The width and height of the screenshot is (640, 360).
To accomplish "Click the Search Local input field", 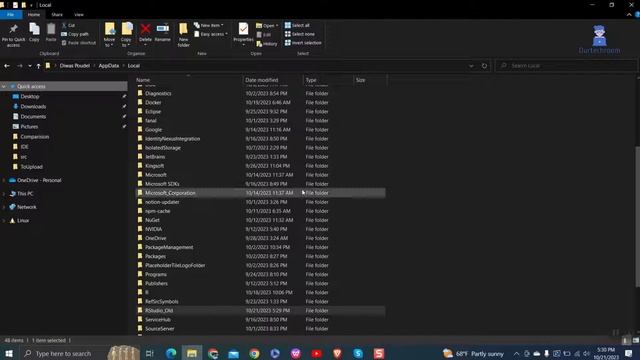I will coord(566,66).
